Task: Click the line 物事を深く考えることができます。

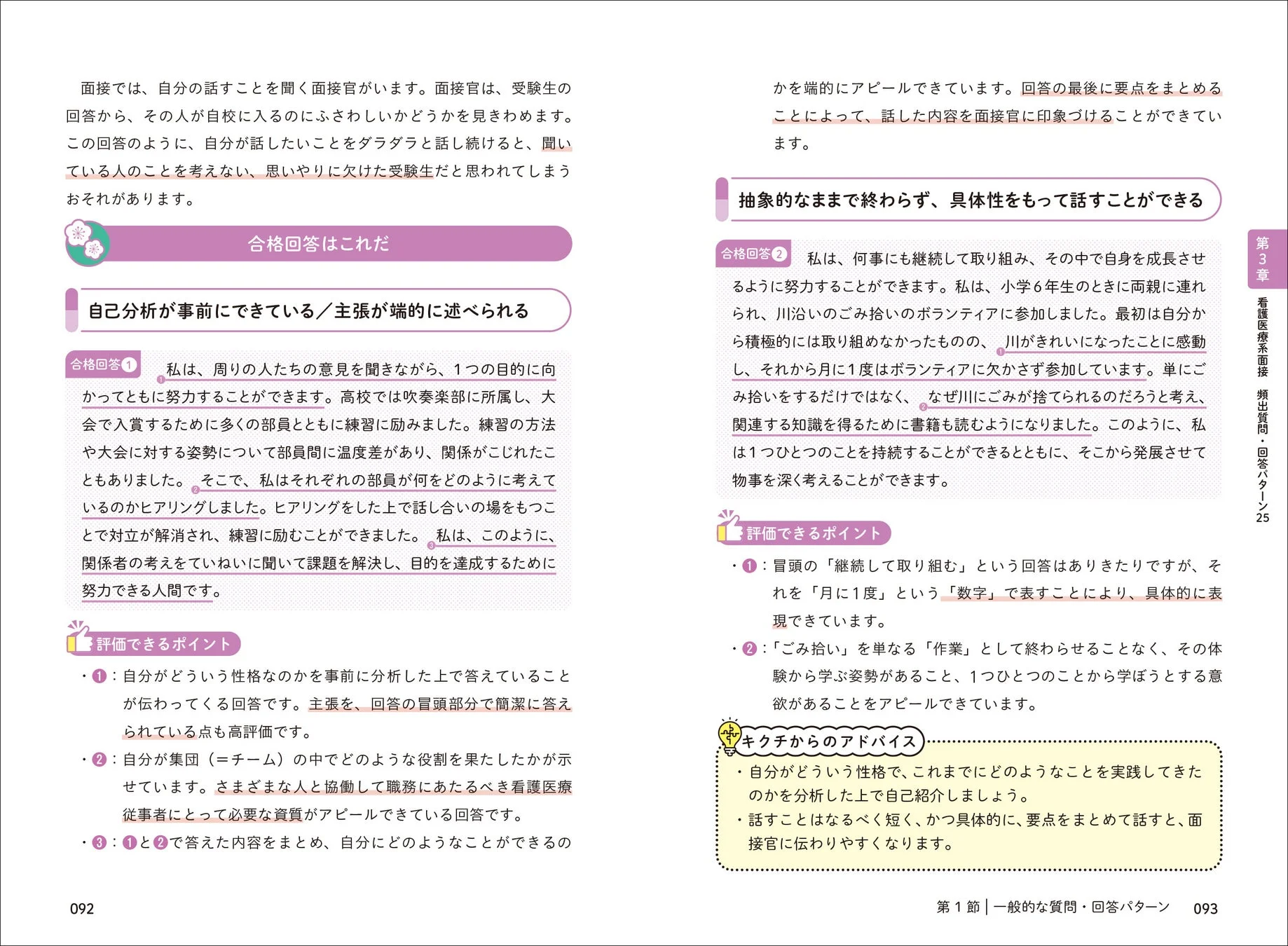Action: (x=842, y=480)
